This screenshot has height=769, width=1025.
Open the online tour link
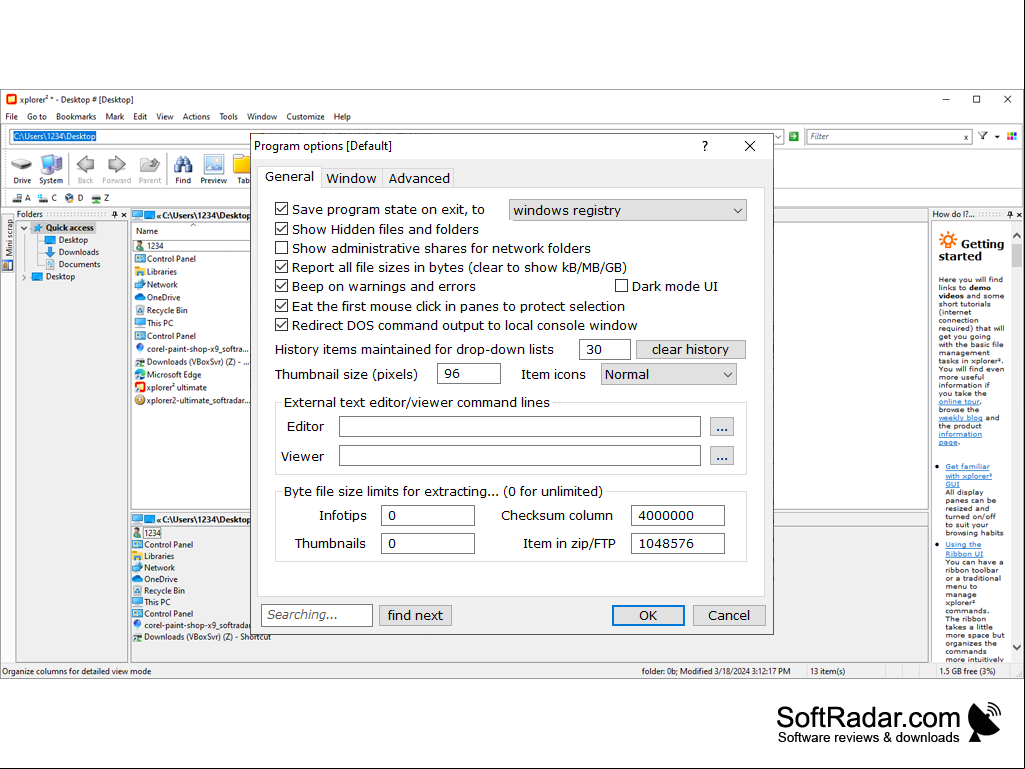959,402
